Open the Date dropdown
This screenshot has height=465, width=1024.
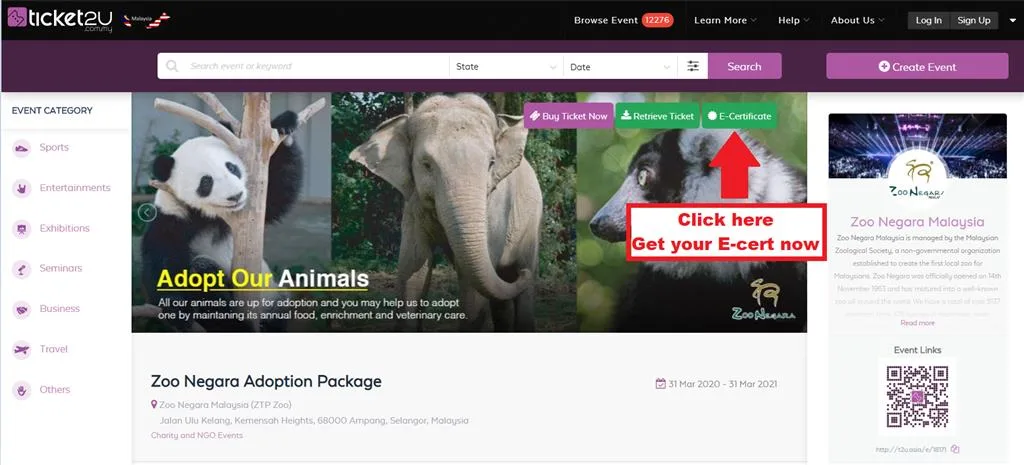coord(618,67)
